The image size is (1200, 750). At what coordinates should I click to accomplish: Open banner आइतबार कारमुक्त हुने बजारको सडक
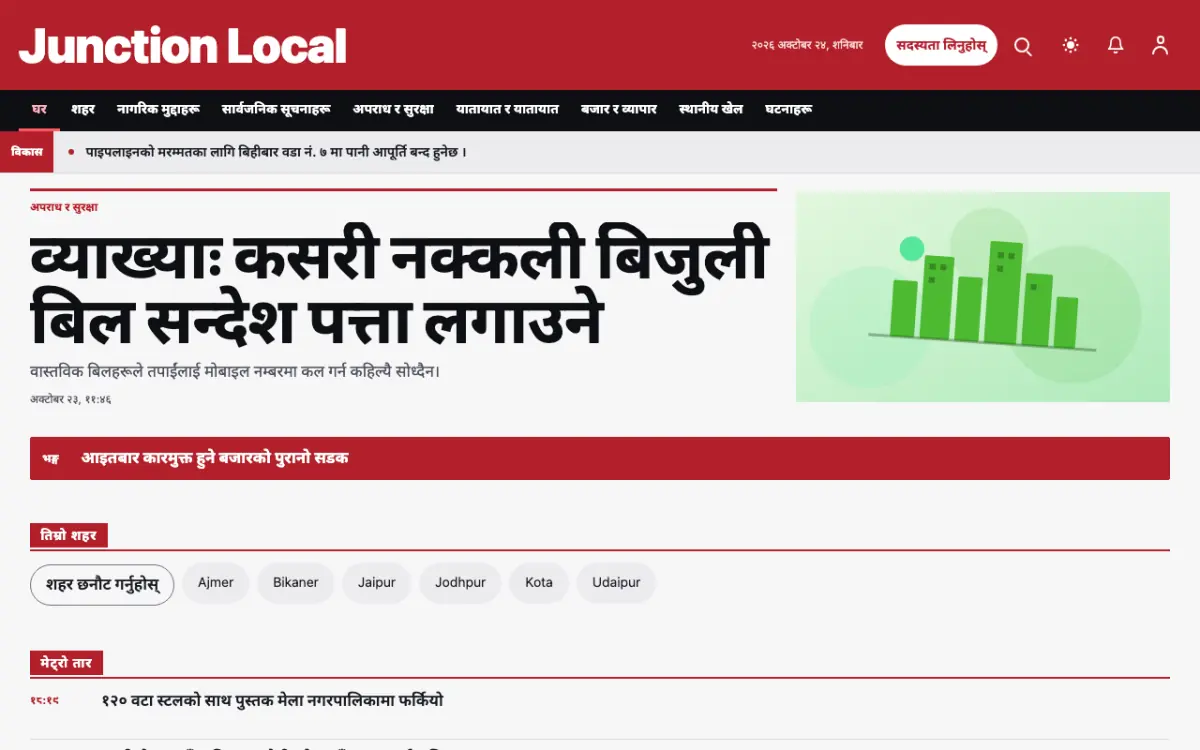600,458
